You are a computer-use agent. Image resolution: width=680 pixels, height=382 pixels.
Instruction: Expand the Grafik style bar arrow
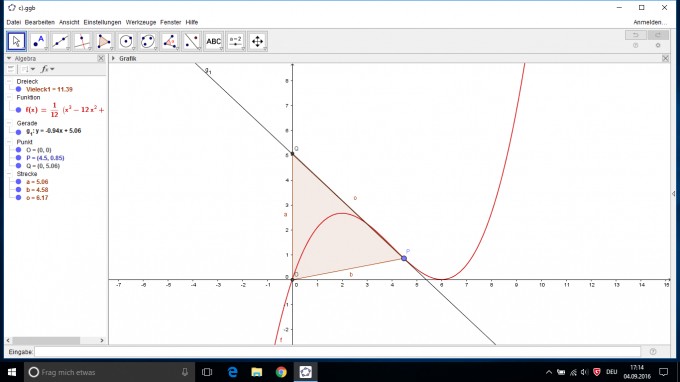tap(114, 58)
